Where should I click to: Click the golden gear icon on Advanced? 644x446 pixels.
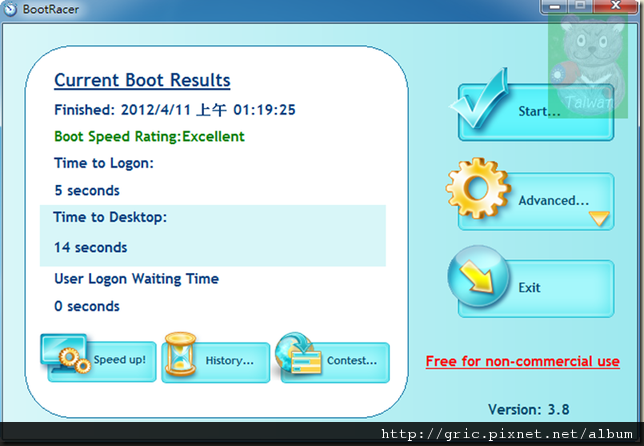click(478, 188)
